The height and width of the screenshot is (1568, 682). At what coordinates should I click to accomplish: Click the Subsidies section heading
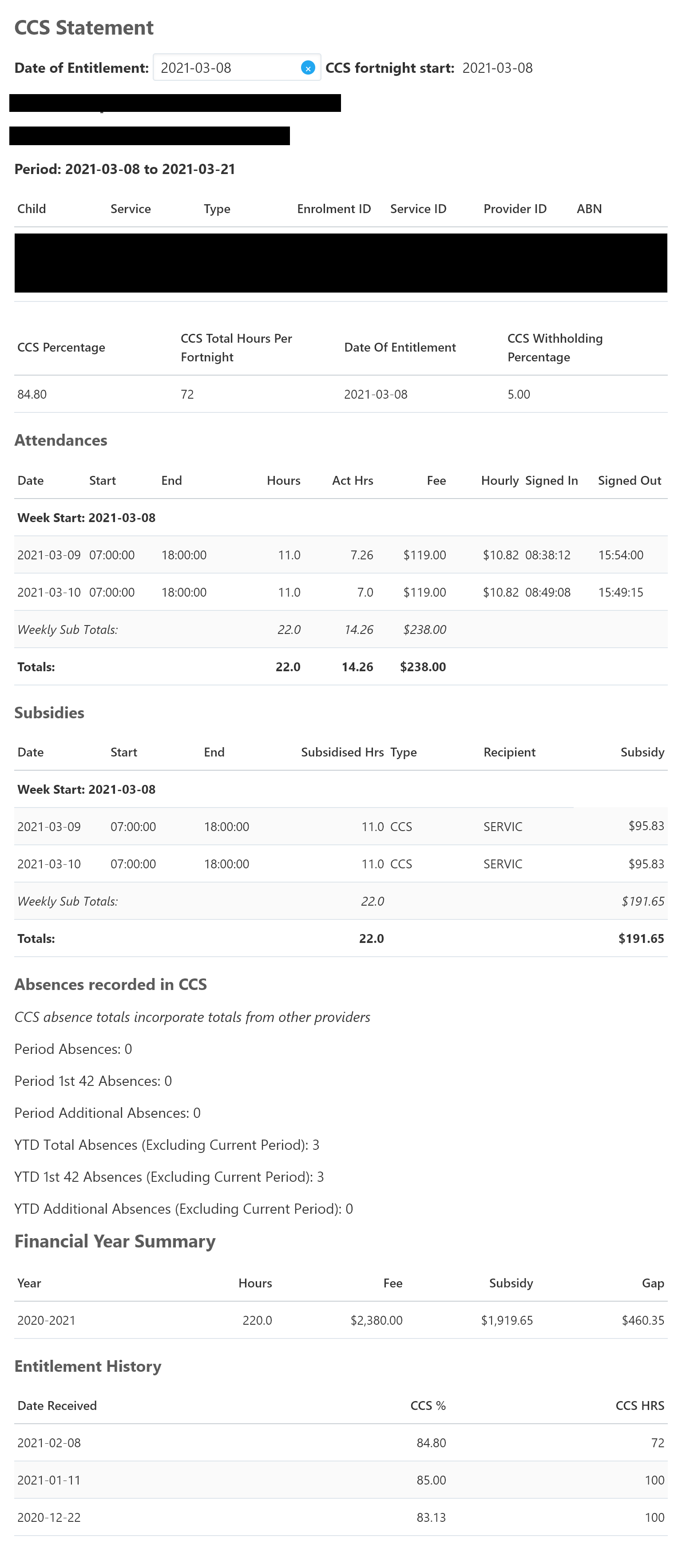coord(49,713)
